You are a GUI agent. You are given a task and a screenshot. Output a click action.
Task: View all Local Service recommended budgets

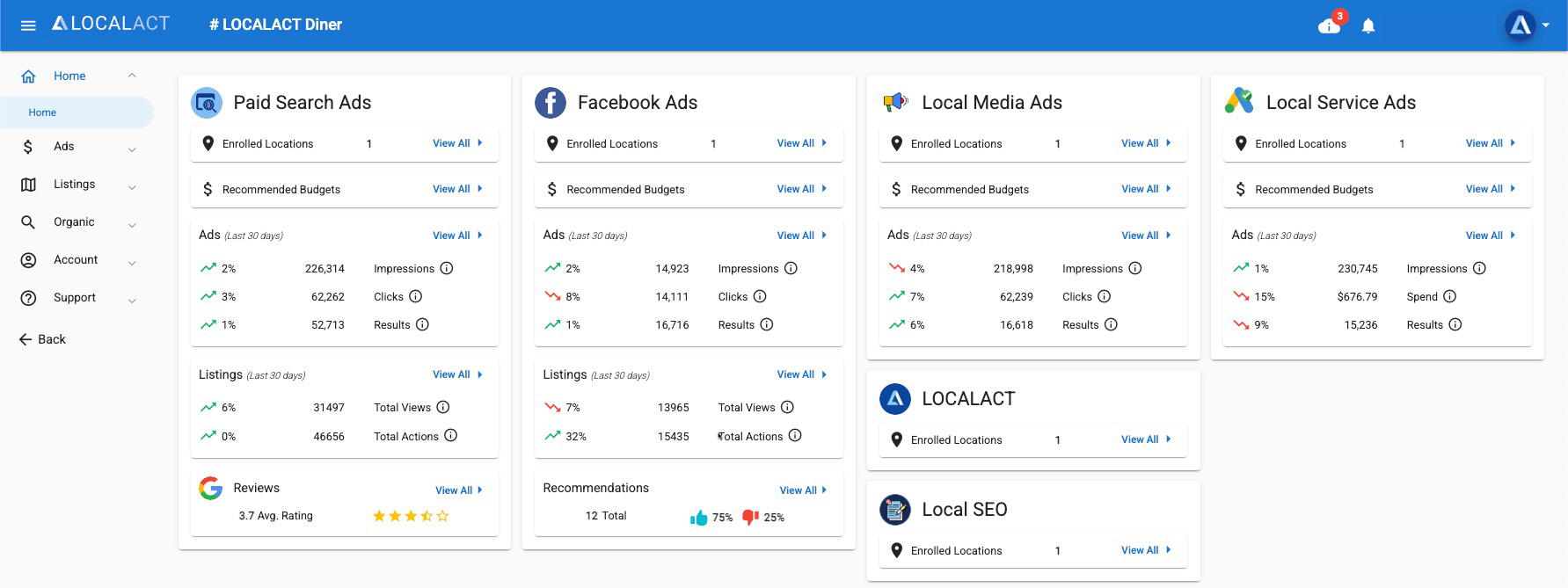1491,189
